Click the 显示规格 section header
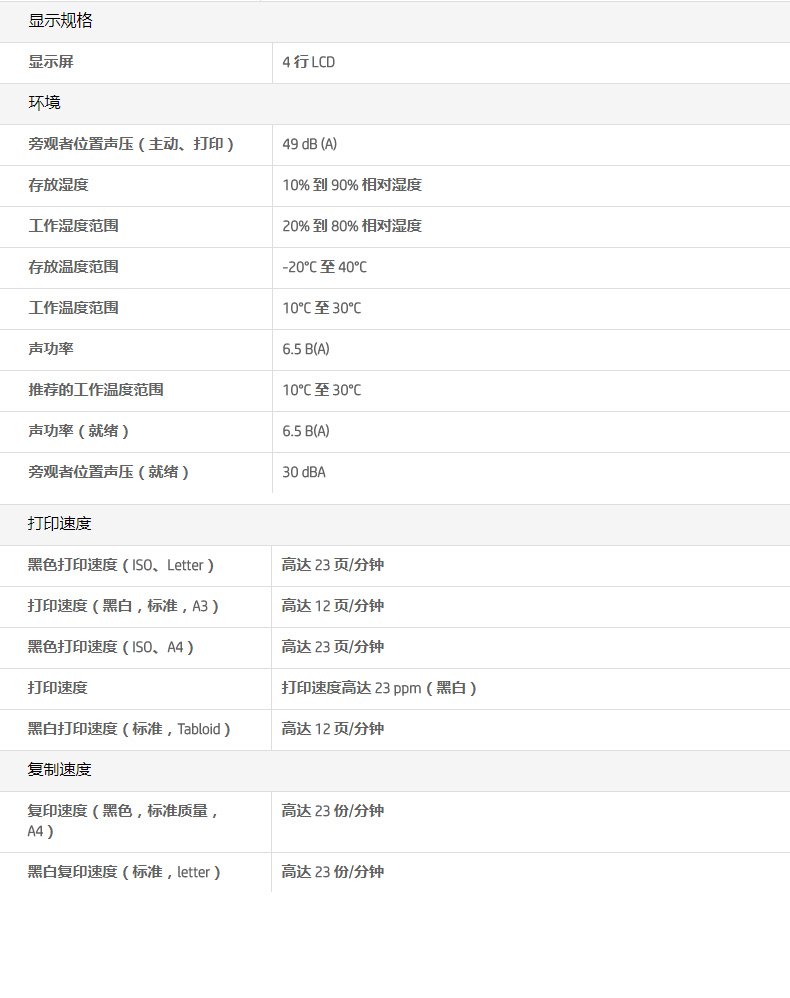This screenshot has height=998, width=790. [x=60, y=21]
